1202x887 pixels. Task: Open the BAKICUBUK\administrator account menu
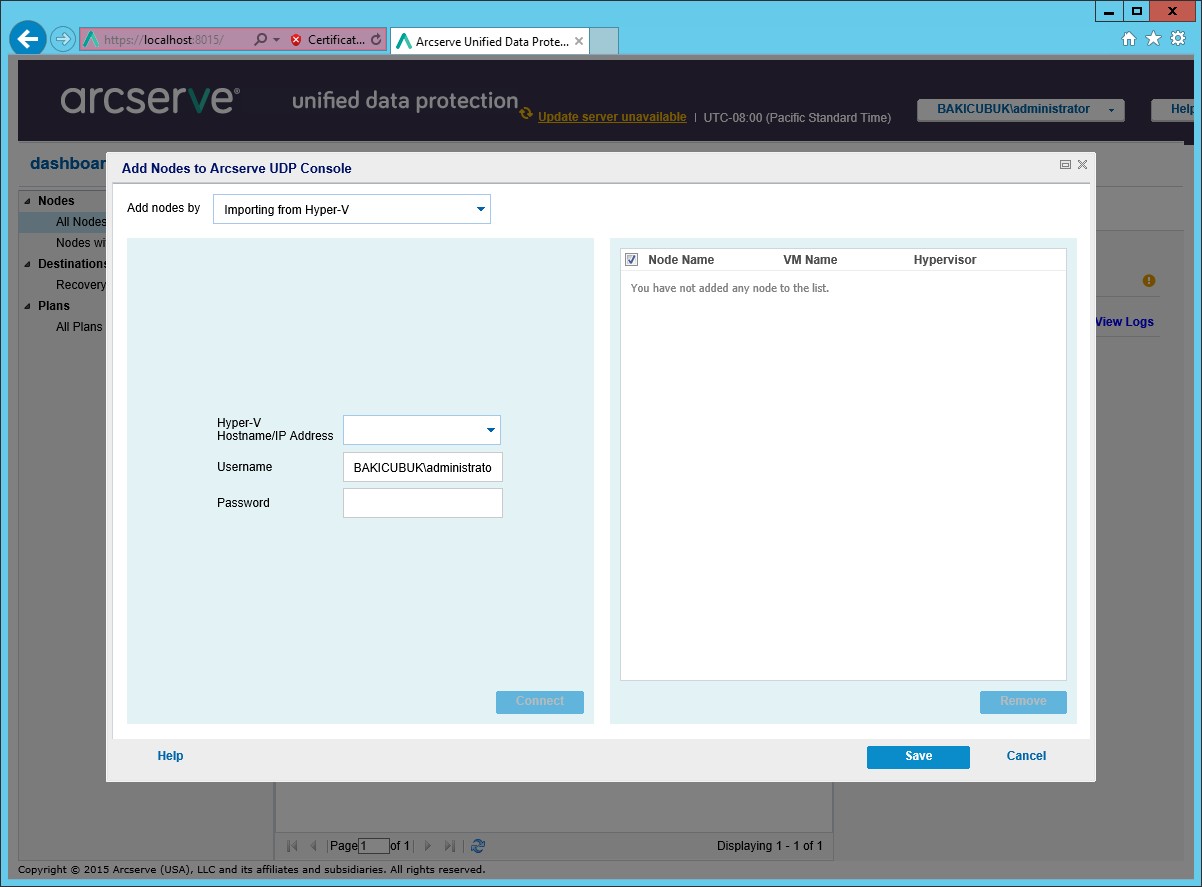coord(1020,109)
